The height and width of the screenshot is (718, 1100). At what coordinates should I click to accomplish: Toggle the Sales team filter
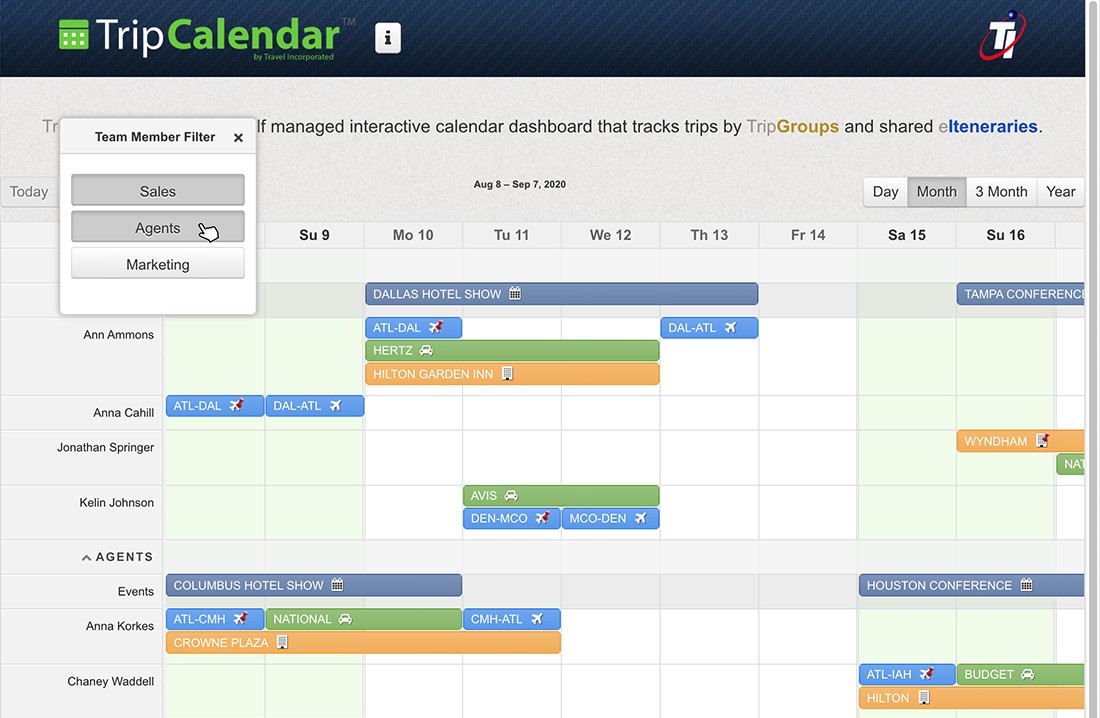(x=158, y=191)
